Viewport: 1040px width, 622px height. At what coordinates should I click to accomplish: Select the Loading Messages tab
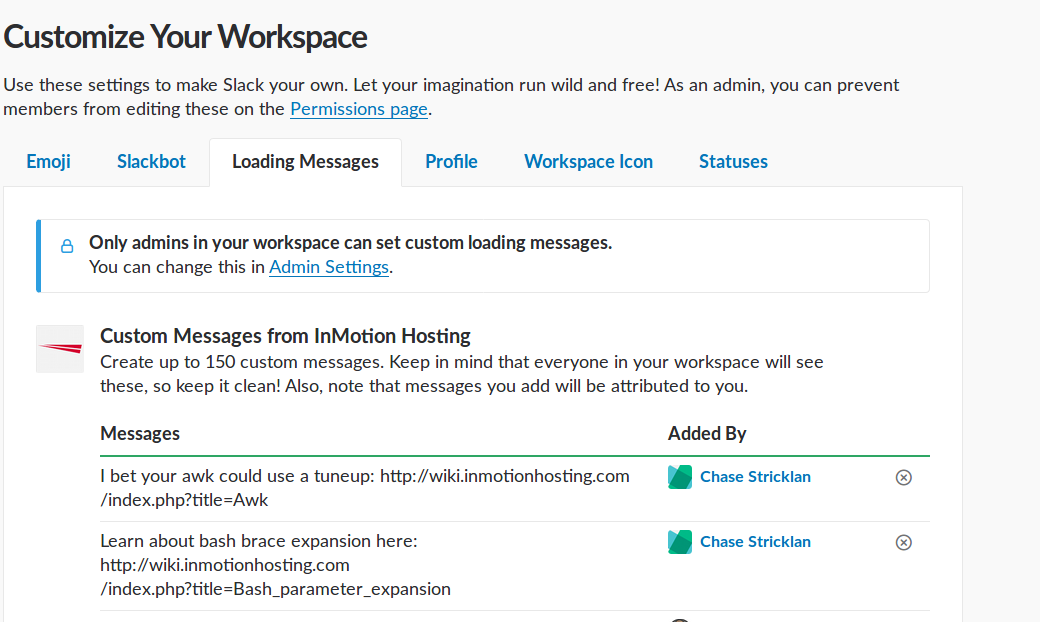[305, 161]
